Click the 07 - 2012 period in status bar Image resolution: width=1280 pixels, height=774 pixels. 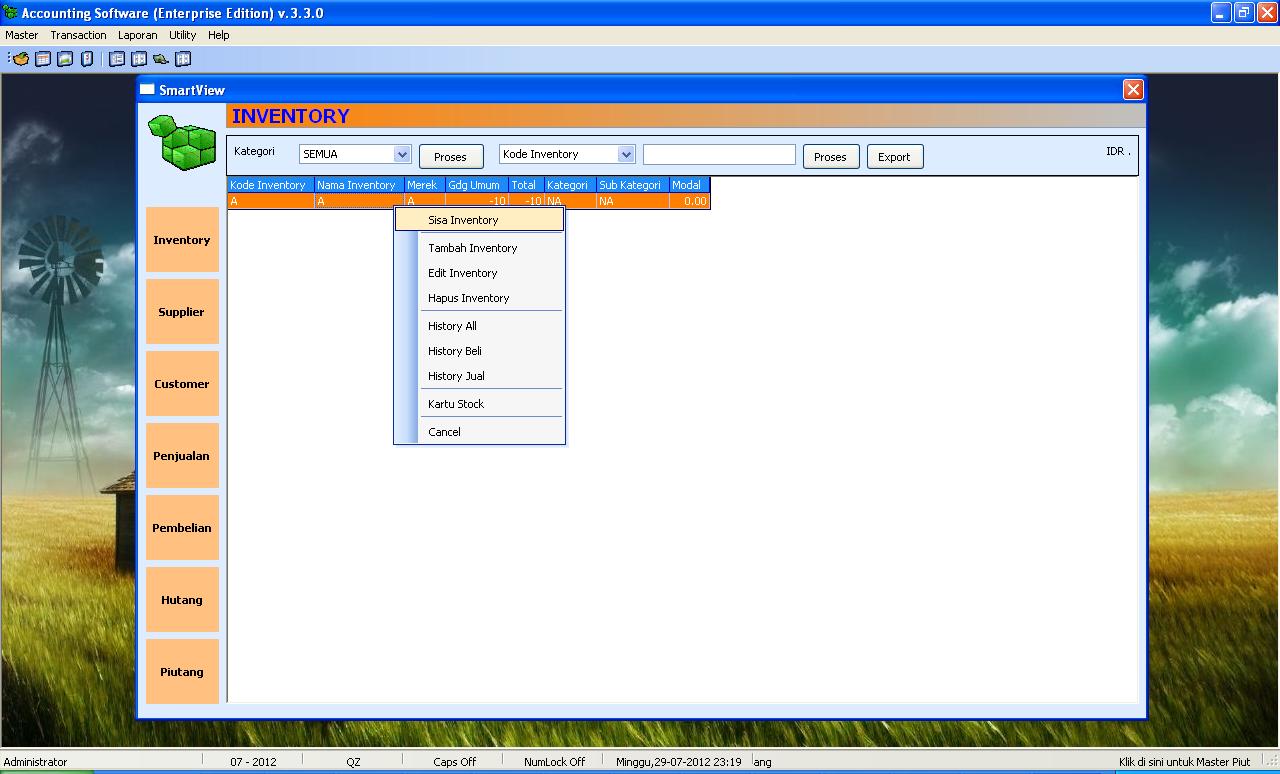tap(253, 762)
